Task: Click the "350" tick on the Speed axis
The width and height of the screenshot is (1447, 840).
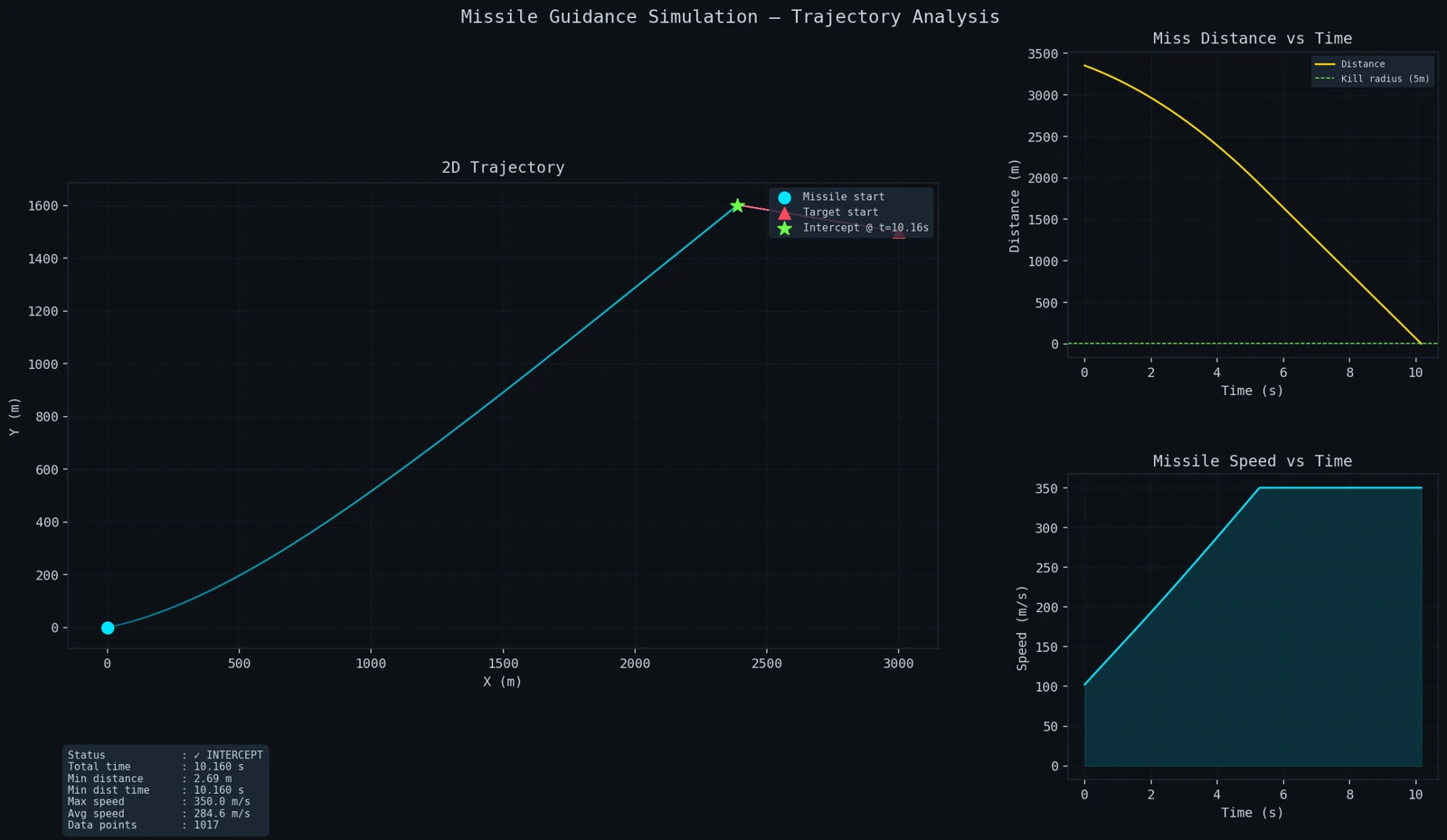Action: [x=1047, y=489]
